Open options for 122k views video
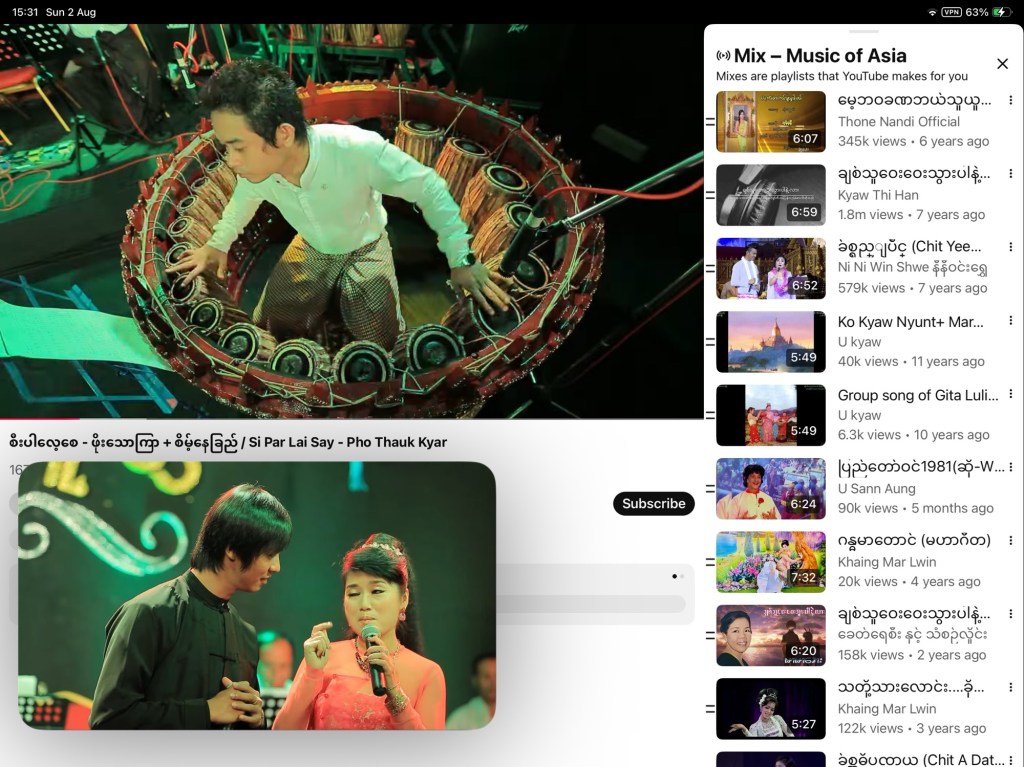Screen dimensions: 1024x767 point(1010,687)
